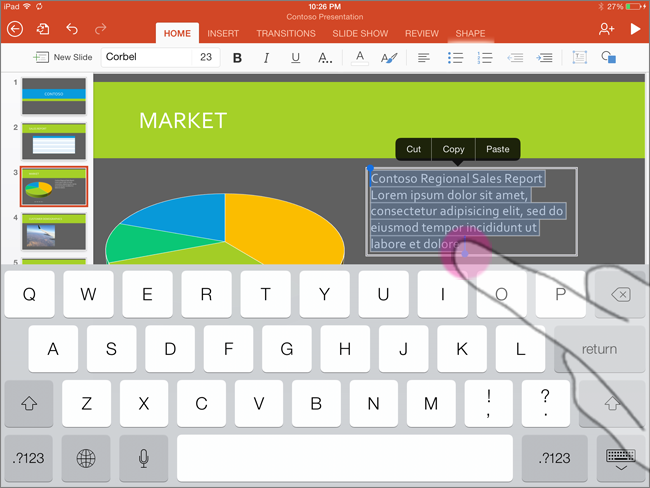Open the font color picker
The width and height of the screenshot is (650, 488).
[x=359, y=58]
